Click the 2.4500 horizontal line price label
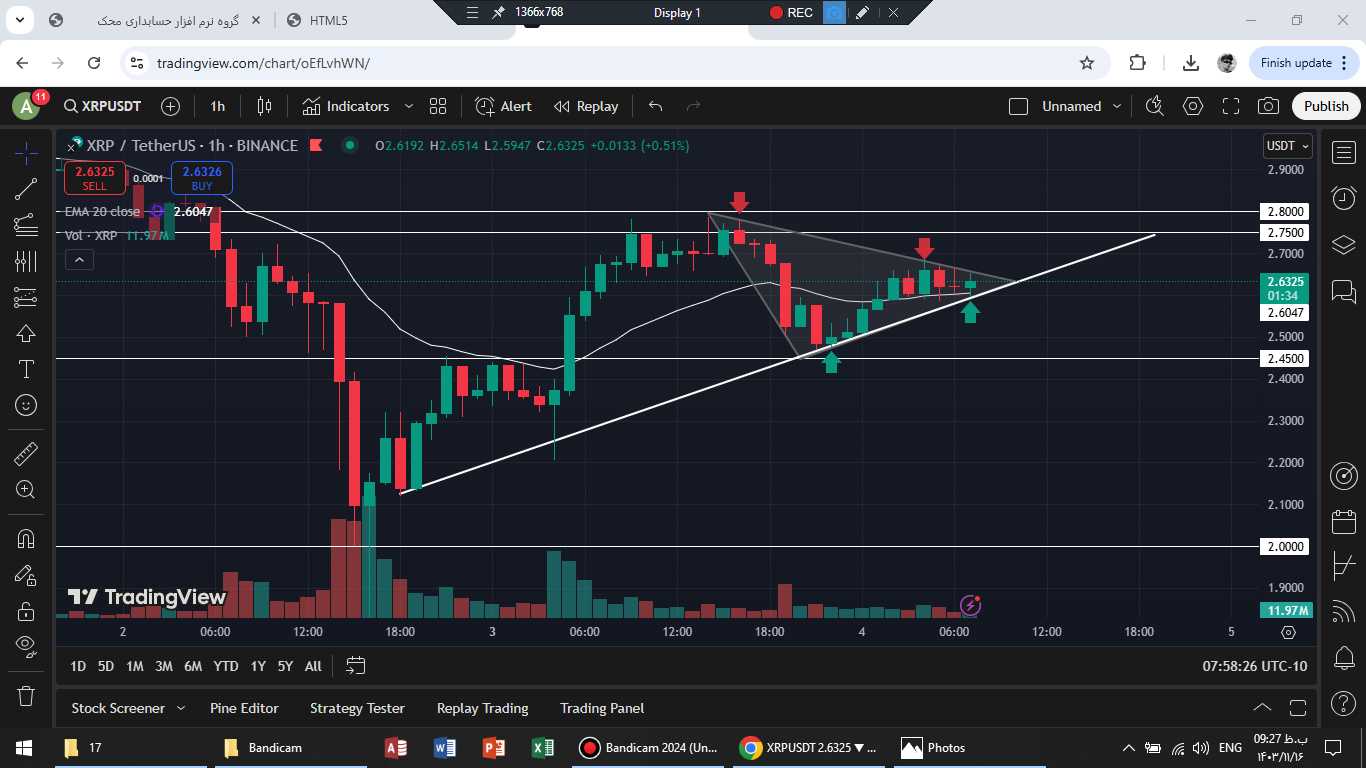The width and height of the screenshot is (1366, 768). 1286,358
